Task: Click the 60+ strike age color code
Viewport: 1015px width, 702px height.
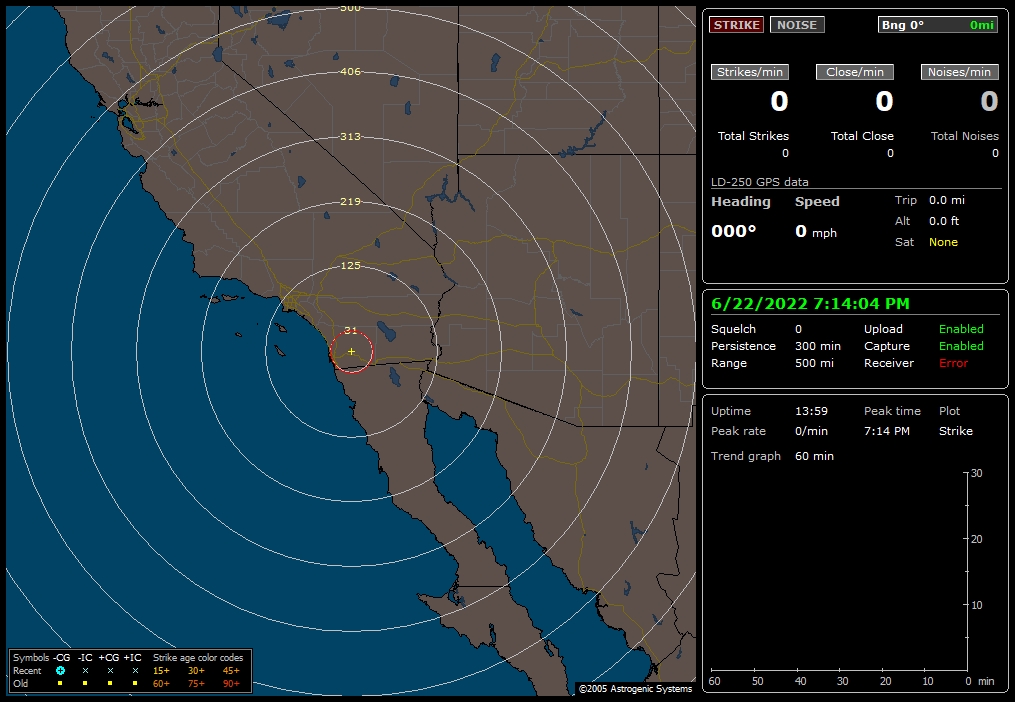Action: pos(161,683)
